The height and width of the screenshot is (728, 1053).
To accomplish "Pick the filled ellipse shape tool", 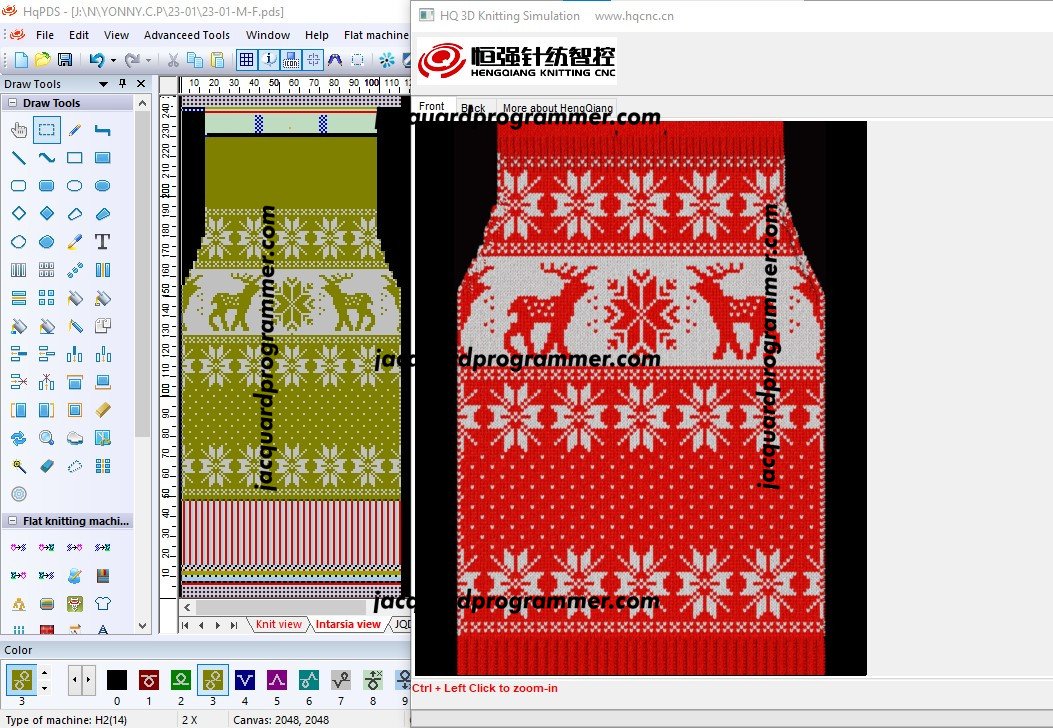I will (x=102, y=185).
